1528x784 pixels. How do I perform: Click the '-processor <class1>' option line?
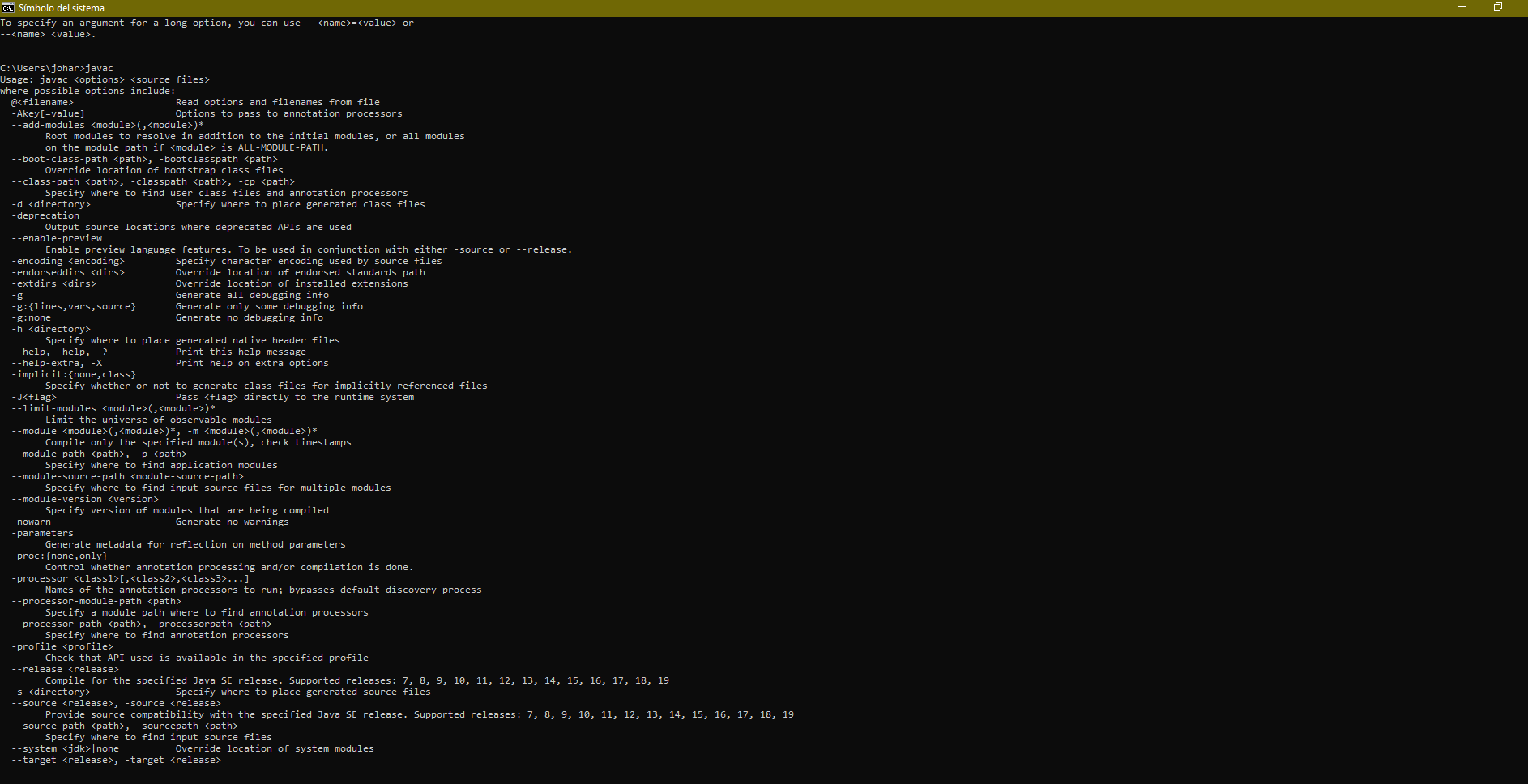pos(130,578)
